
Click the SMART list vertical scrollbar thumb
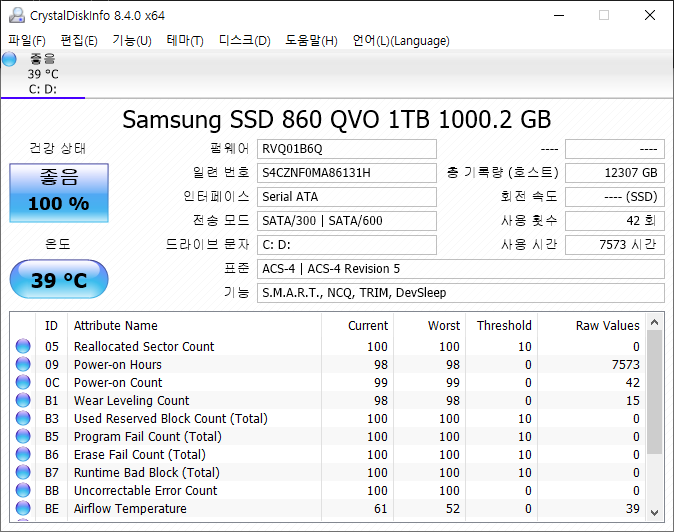655,392
